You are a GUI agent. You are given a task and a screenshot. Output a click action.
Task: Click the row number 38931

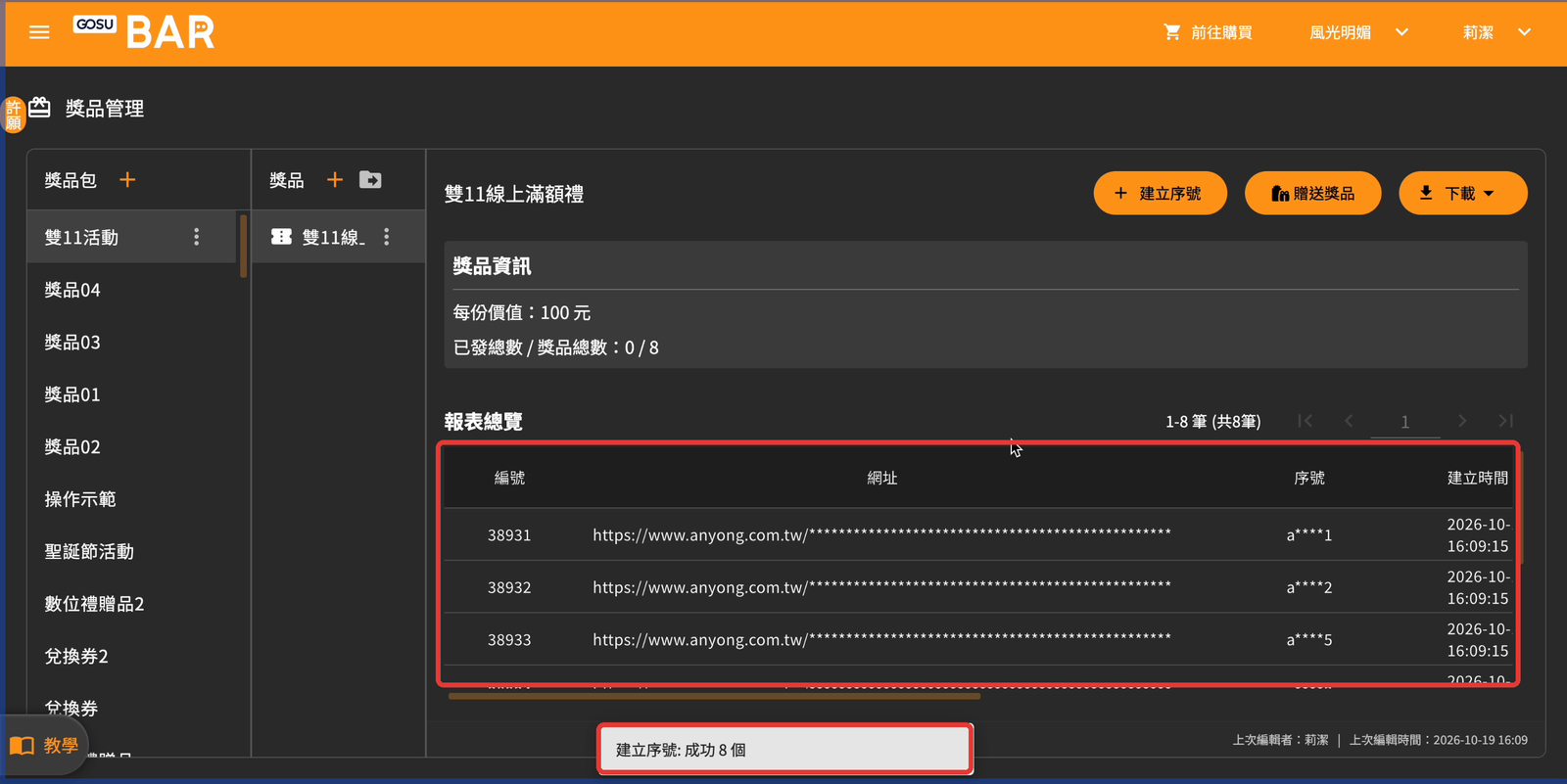pyautogui.click(x=509, y=535)
